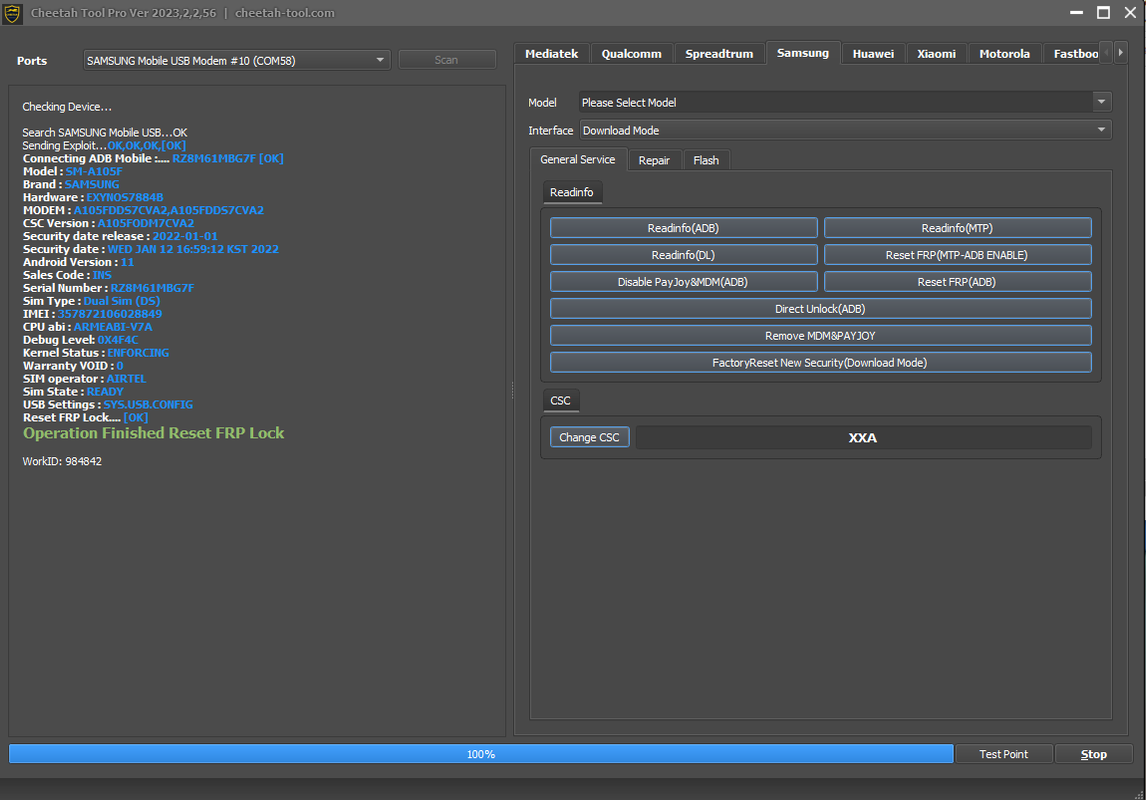Click the Debug Level 0X4F4C value
The width and height of the screenshot is (1146, 800).
coord(118,340)
